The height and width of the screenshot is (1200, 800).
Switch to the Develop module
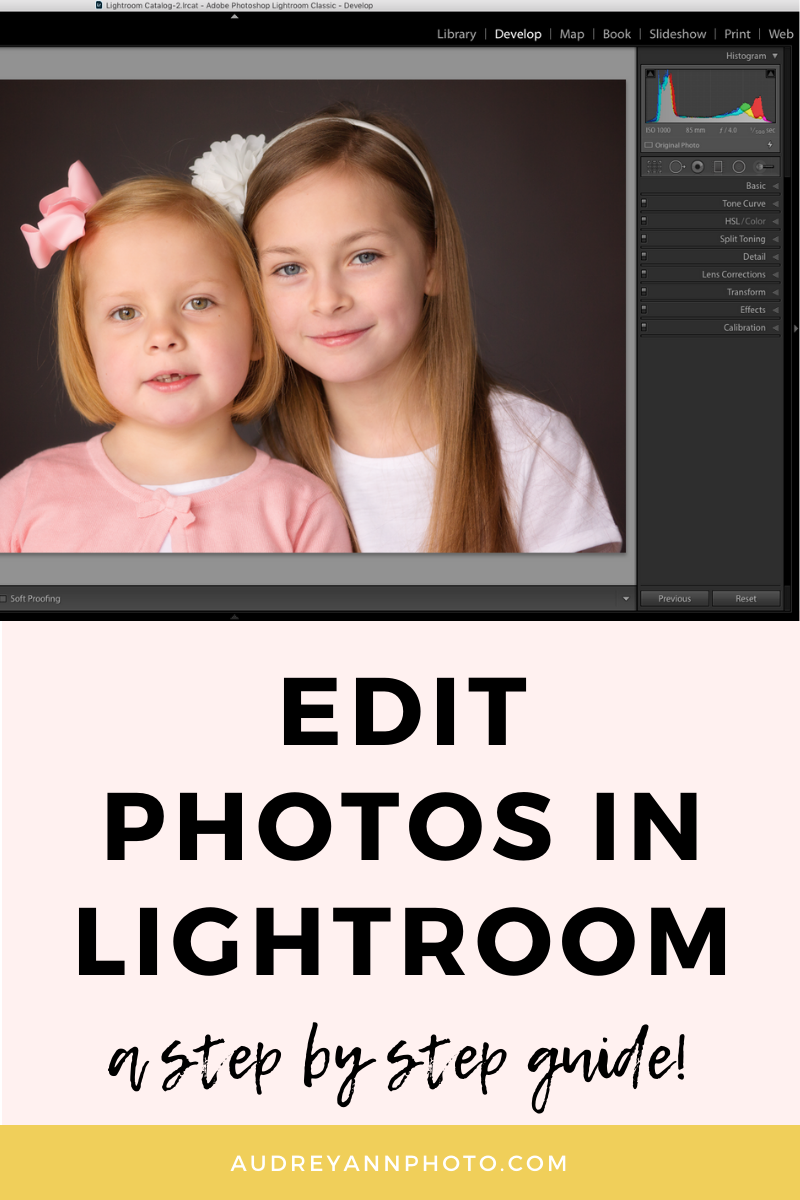tap(518, 34)
